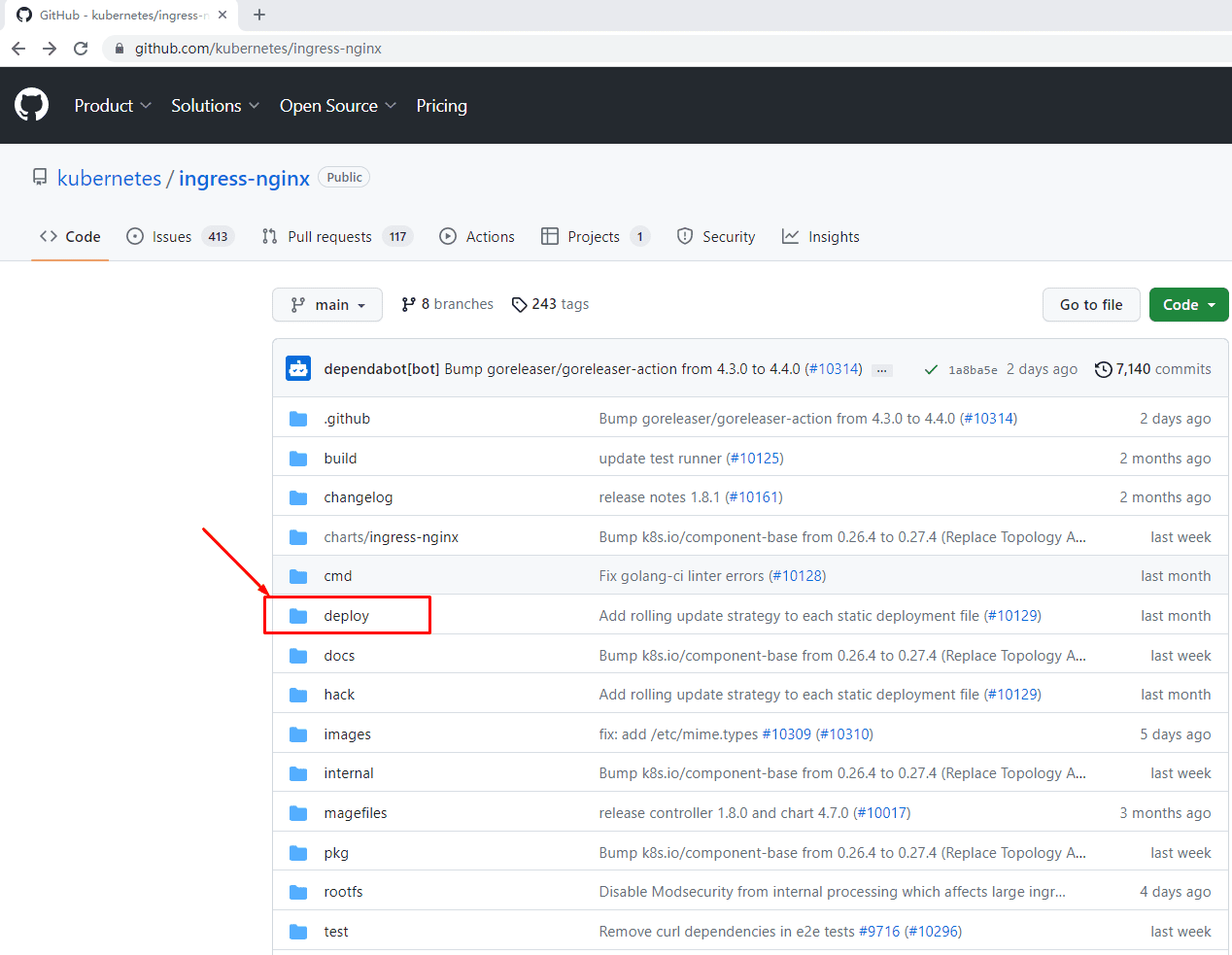Open issue #10309 link

787,734
